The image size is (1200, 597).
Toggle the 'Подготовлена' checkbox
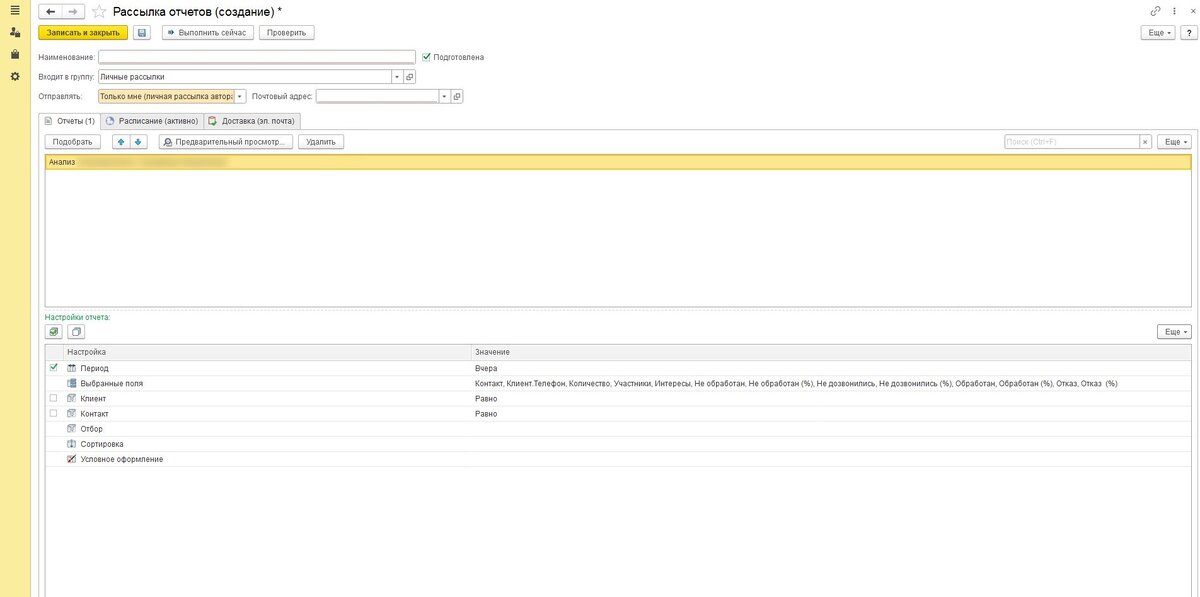427,57
